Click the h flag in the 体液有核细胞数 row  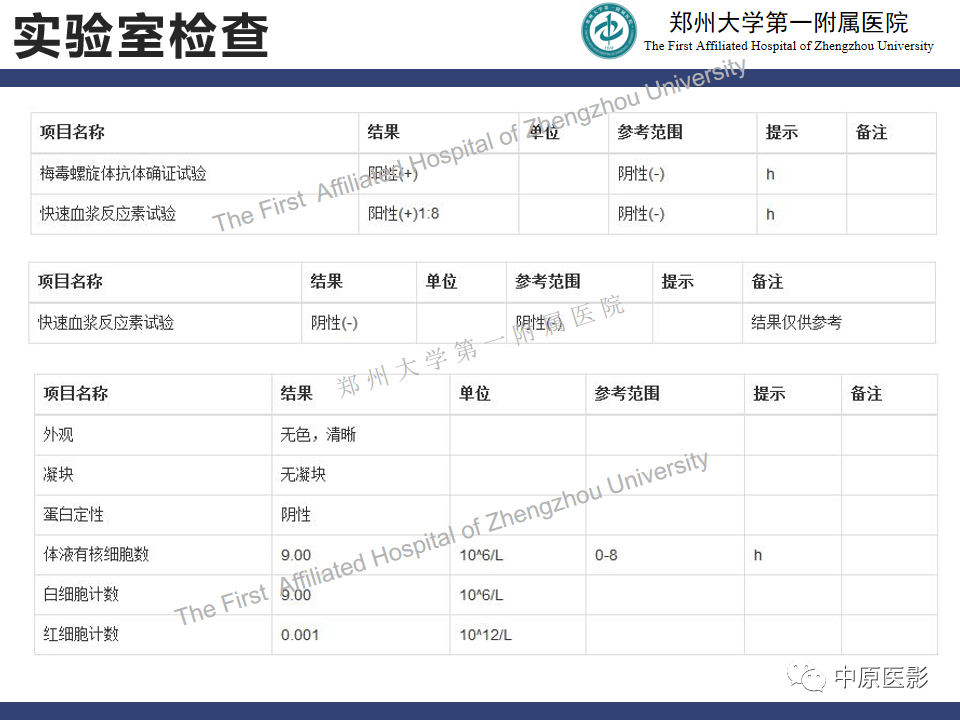point(758,555)
